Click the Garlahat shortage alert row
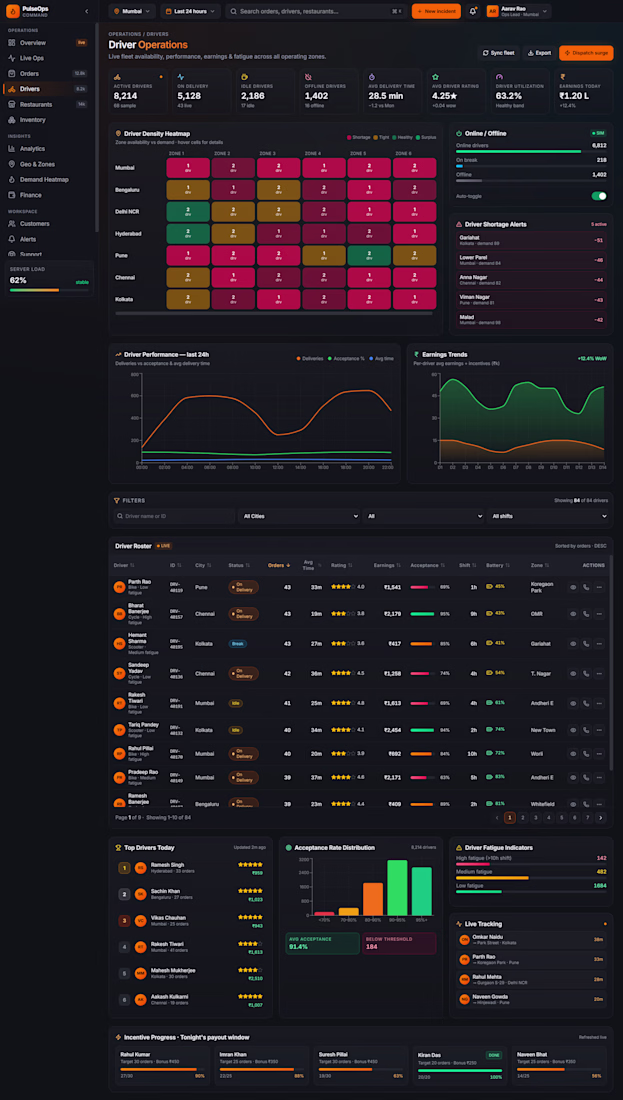623x1100 pixels. tap(531, 241)
